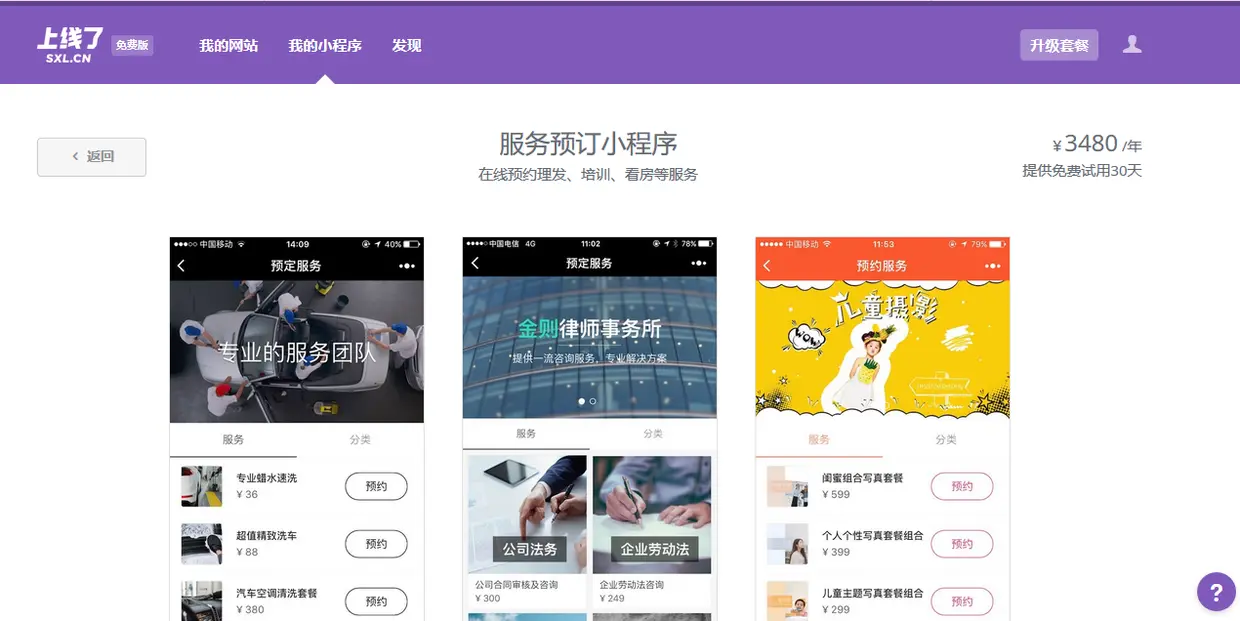
Task: Click 预约 for 超值精致洗车
Action: click(376, 543)
